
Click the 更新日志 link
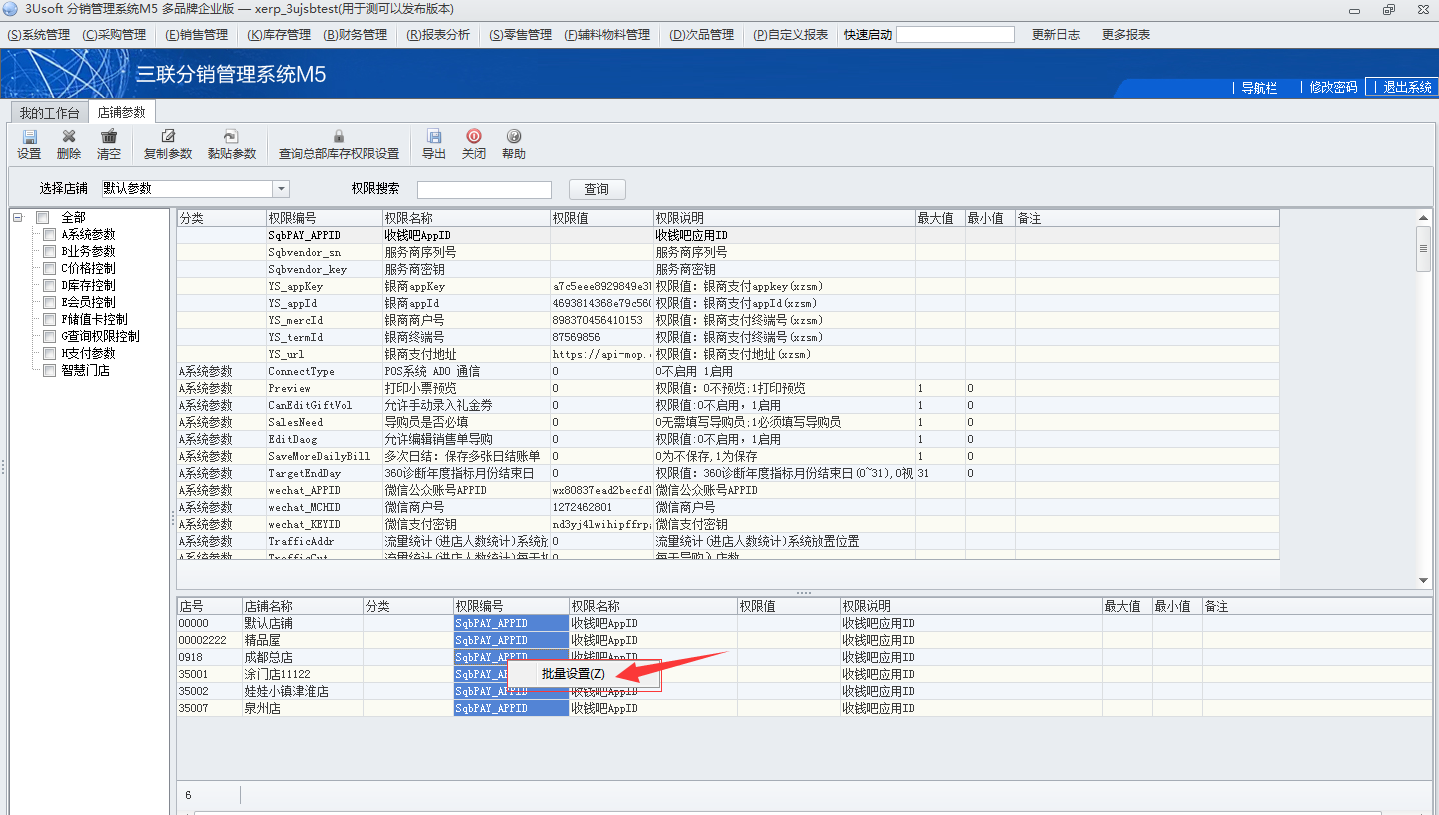(x=1056, y=34)
